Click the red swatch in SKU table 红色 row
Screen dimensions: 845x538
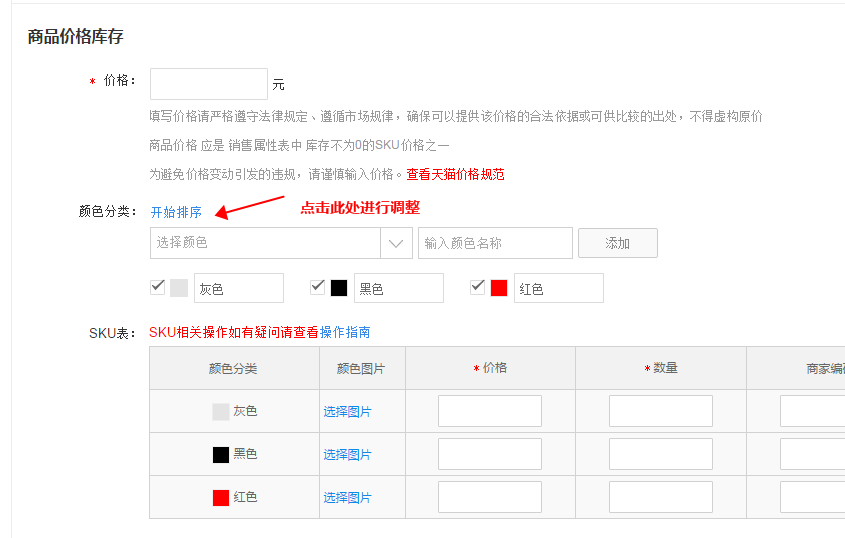click(221, 498)
